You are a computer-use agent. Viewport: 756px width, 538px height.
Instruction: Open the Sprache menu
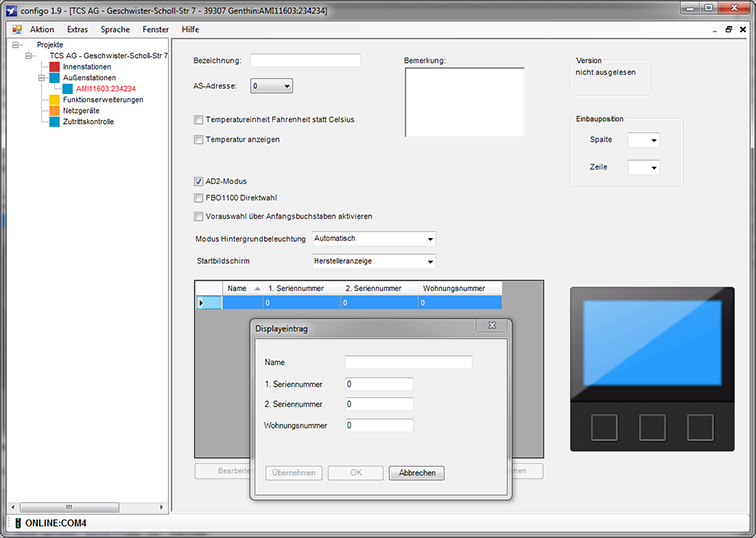click(115, 30)
